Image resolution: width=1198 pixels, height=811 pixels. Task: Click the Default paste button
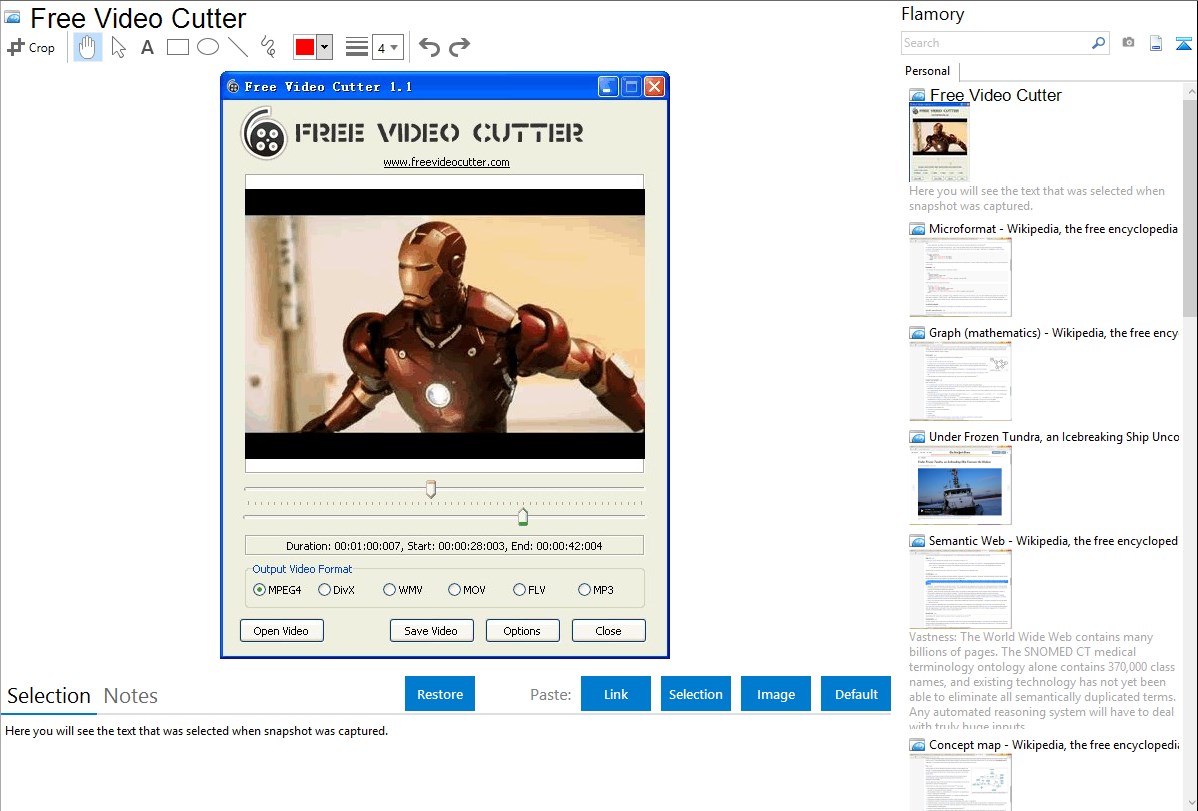[x=856, y=694]
